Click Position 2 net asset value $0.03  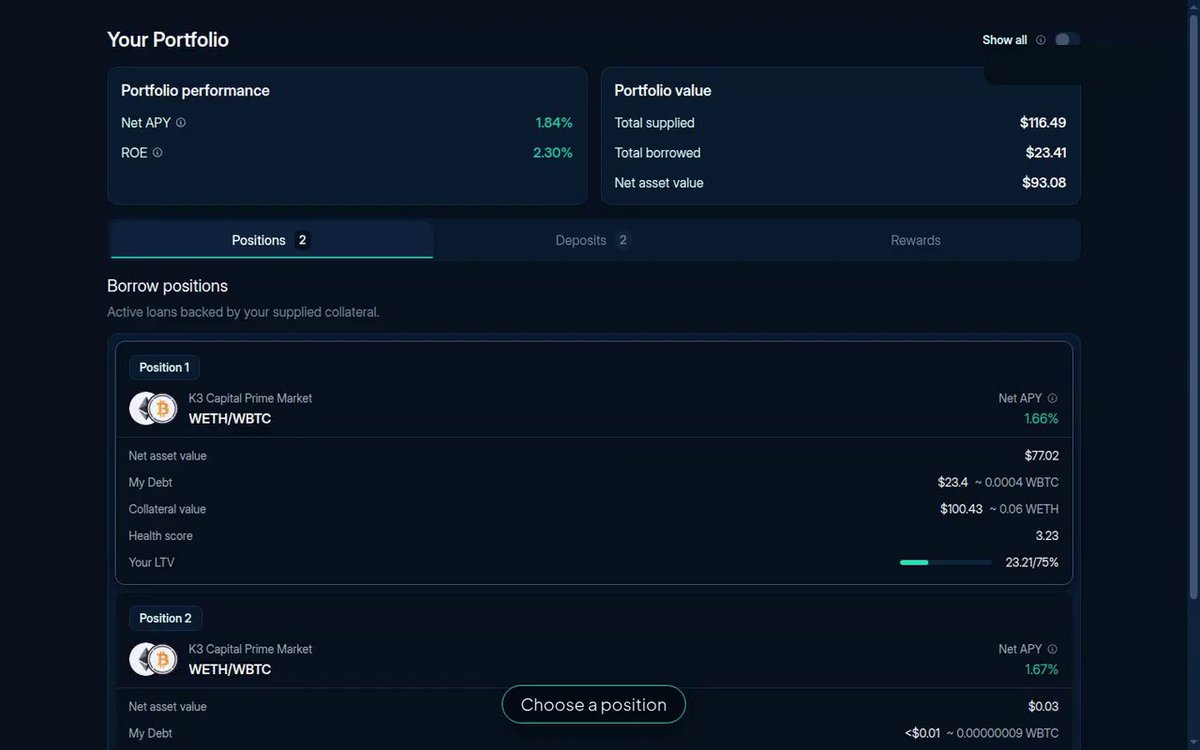pyautogui.click(x=1044, y=707)
